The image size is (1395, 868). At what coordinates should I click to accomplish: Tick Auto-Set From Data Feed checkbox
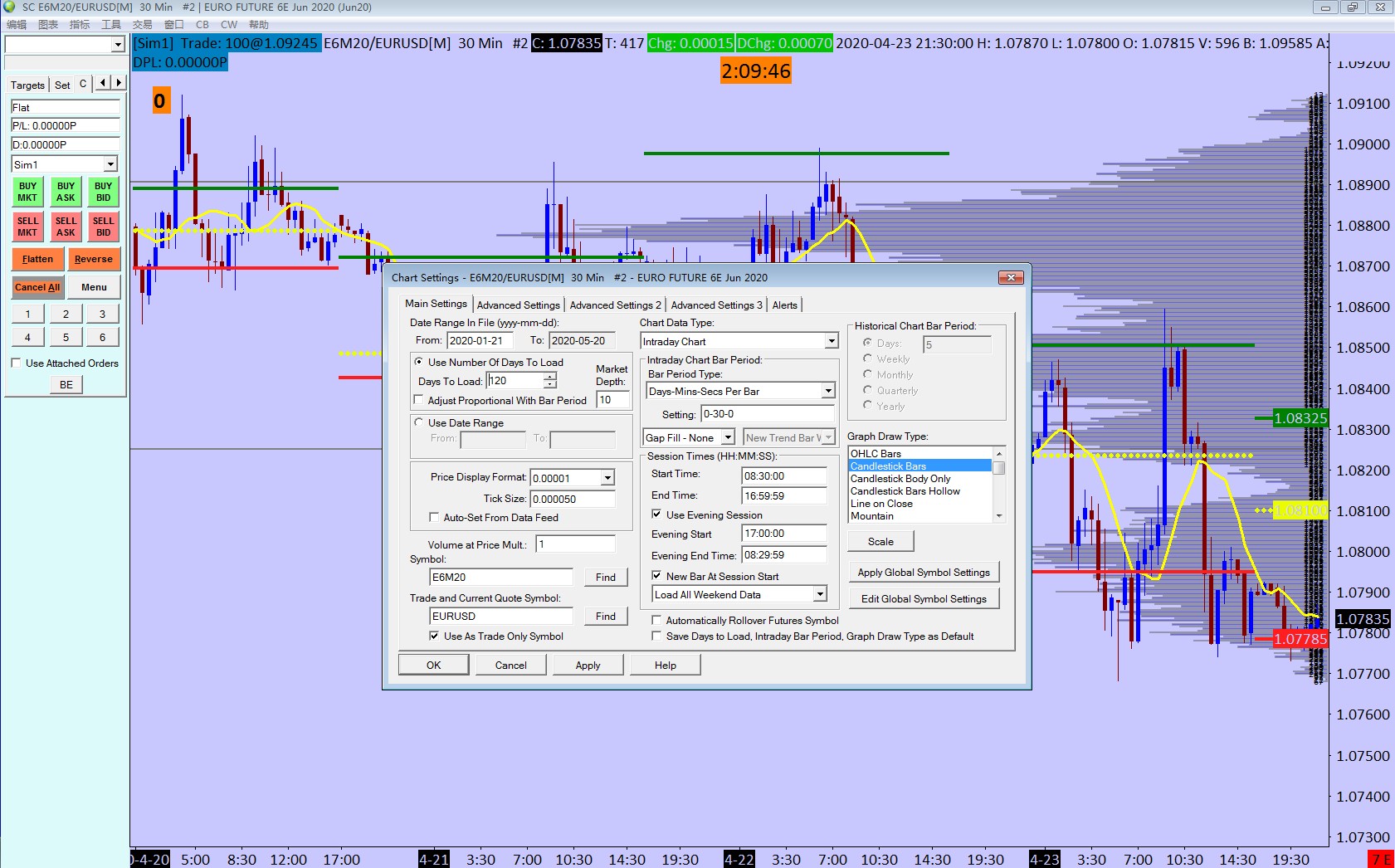click(433, 517)
